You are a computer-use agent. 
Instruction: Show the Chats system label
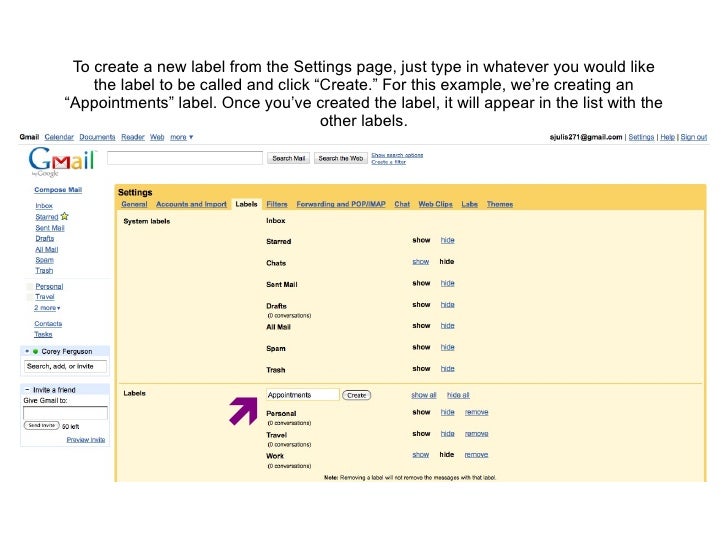(x=421, y=261)
